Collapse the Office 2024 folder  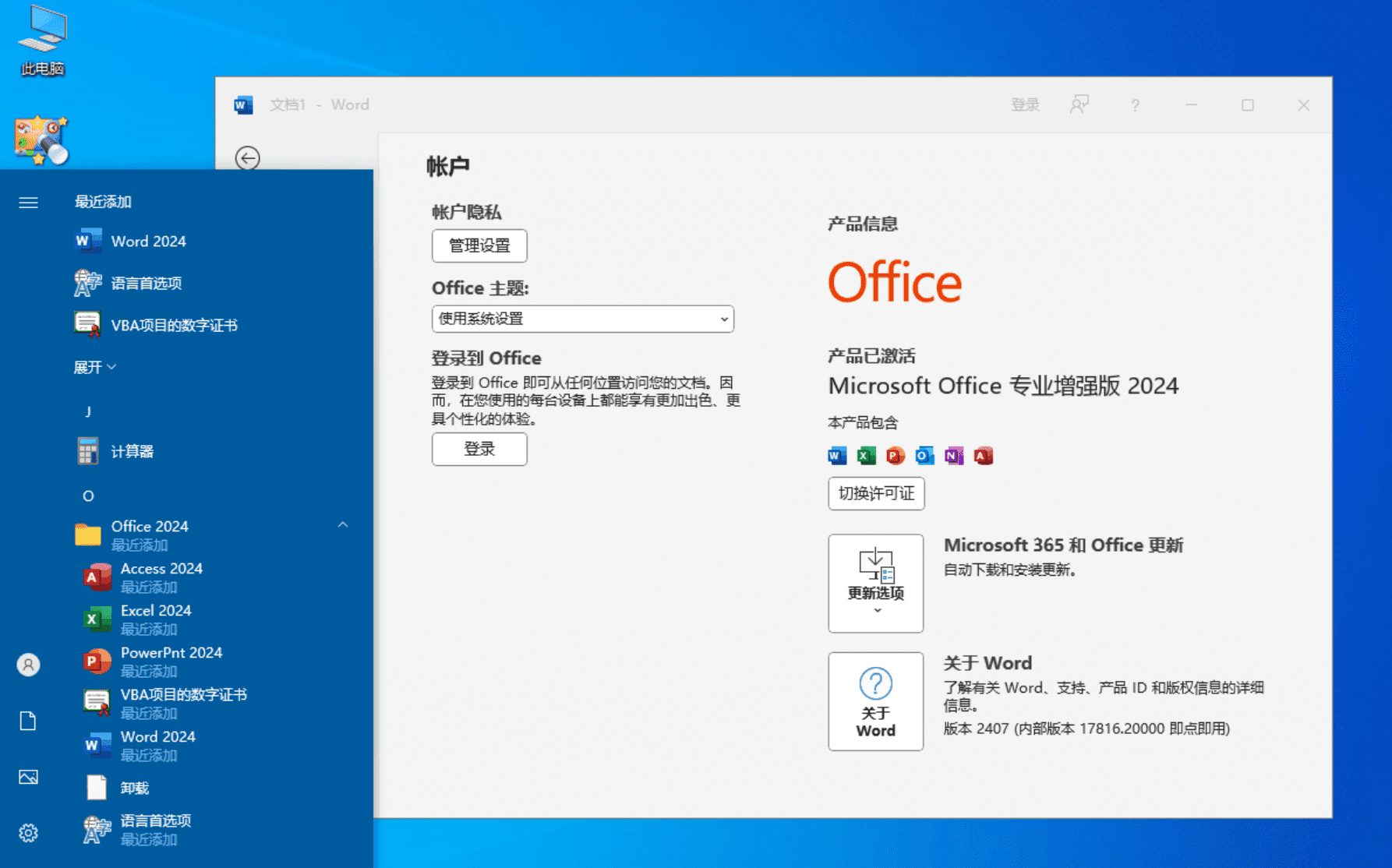[343, 525]
